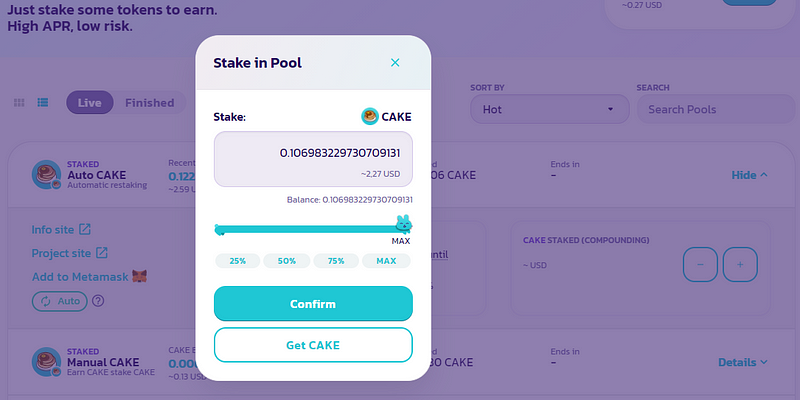Close the Stake in Pool dialog
800x400 pixels.
[395, 63]
